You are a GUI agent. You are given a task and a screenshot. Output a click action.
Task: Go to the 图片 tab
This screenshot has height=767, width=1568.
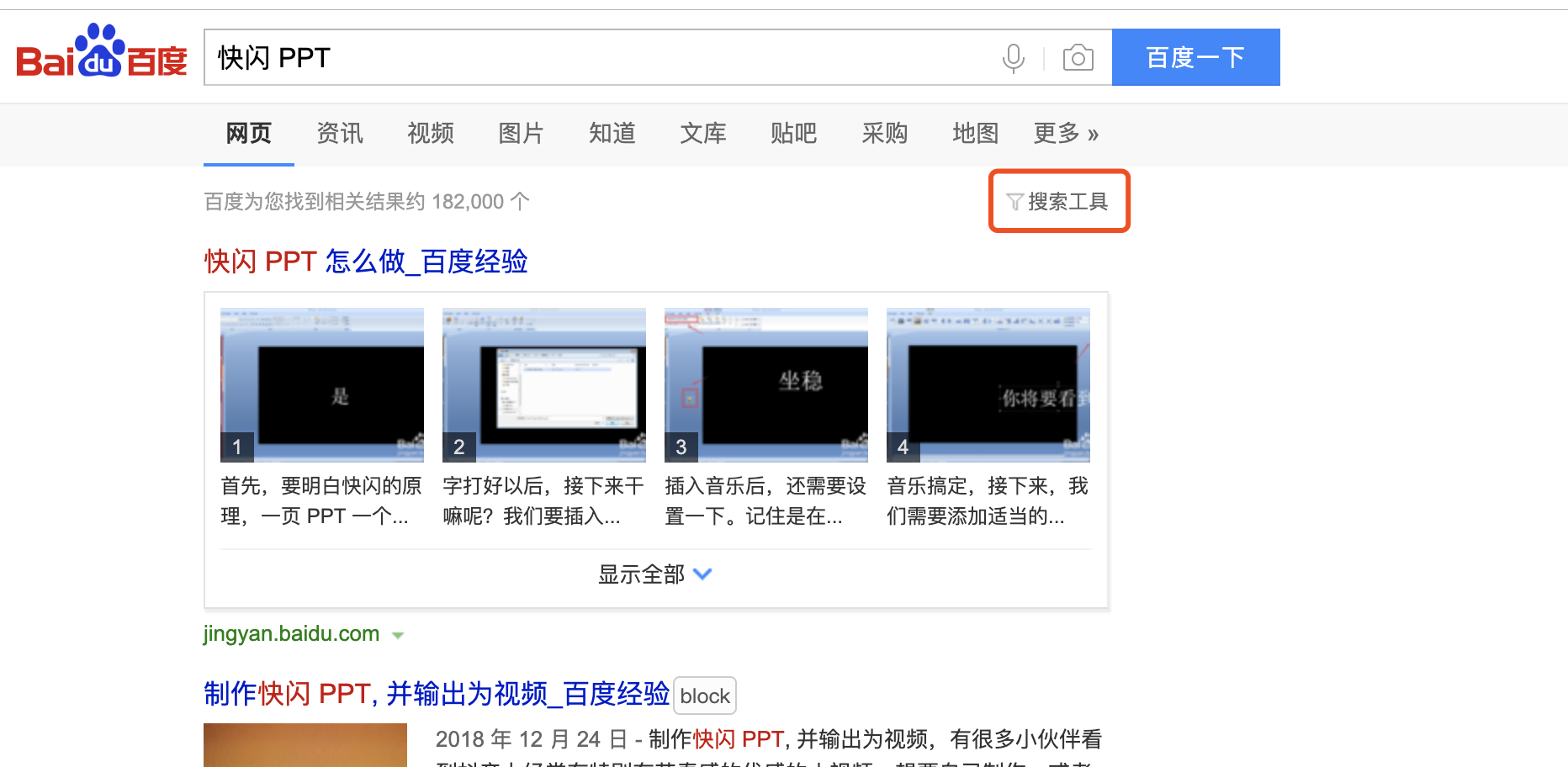[522, 134]
